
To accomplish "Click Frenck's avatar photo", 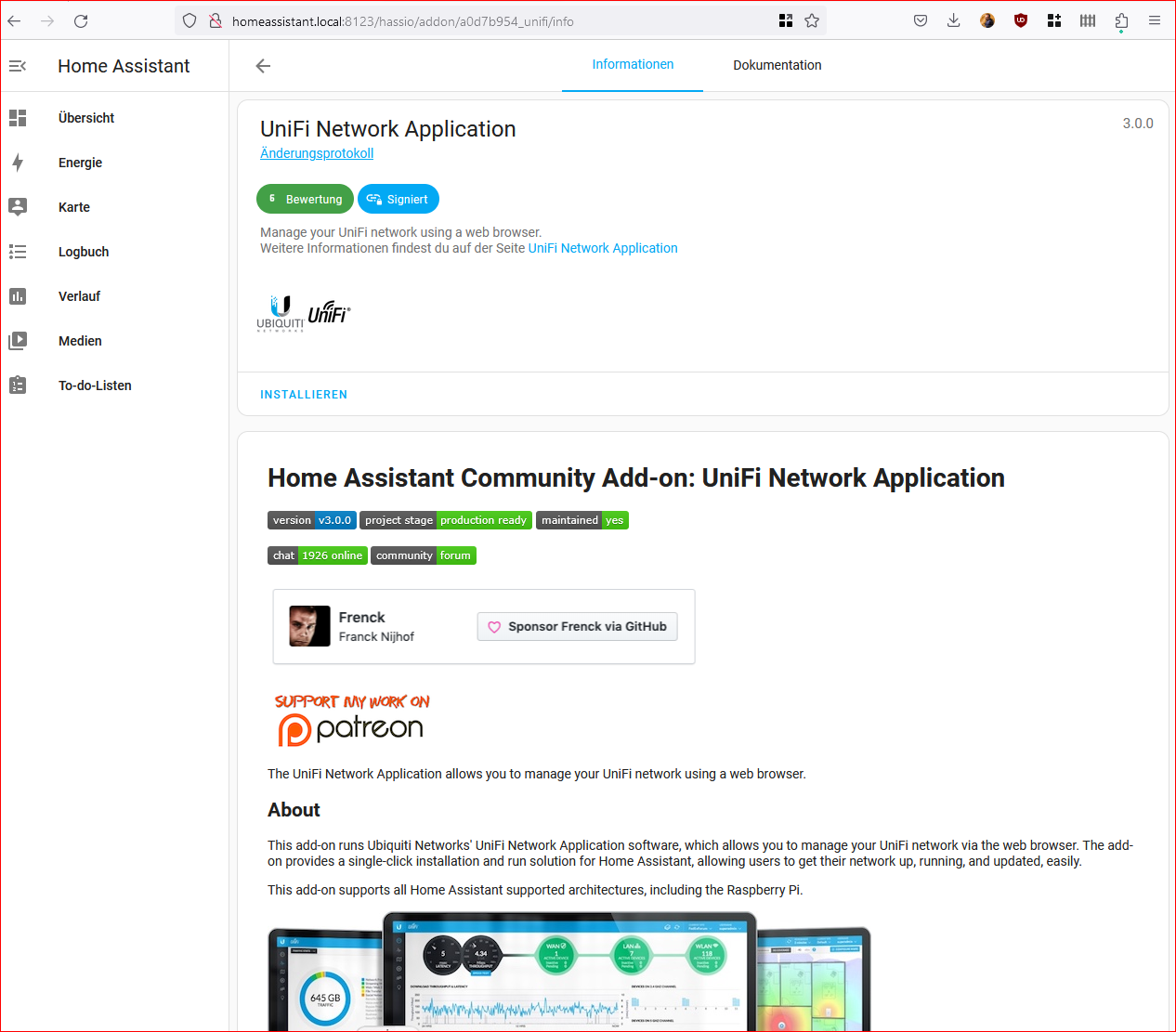I will [x=309, y=626].
